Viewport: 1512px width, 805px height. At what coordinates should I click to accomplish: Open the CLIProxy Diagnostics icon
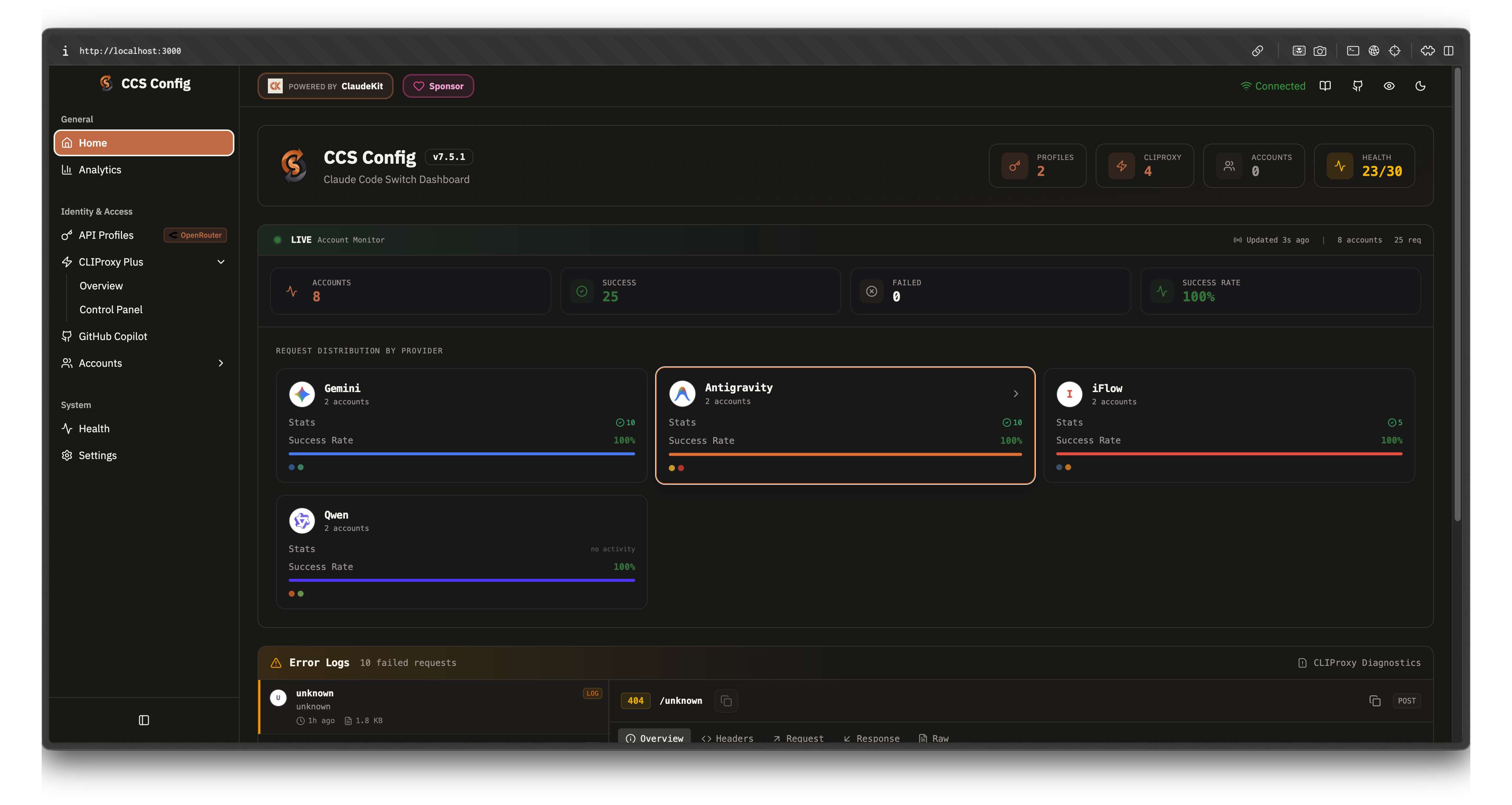(x=1302, y=663)
